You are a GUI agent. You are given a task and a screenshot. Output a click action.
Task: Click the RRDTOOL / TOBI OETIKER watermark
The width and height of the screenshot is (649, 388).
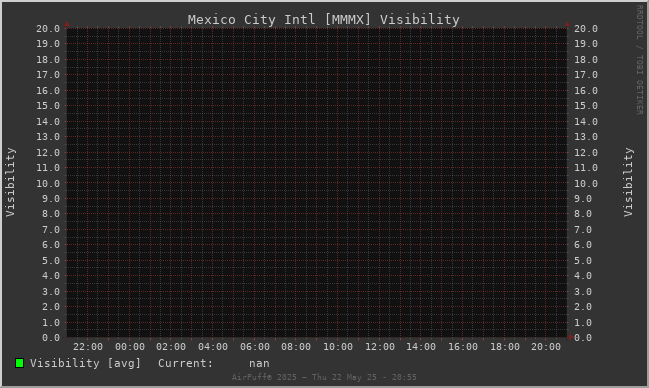click(x=639, y=60)
